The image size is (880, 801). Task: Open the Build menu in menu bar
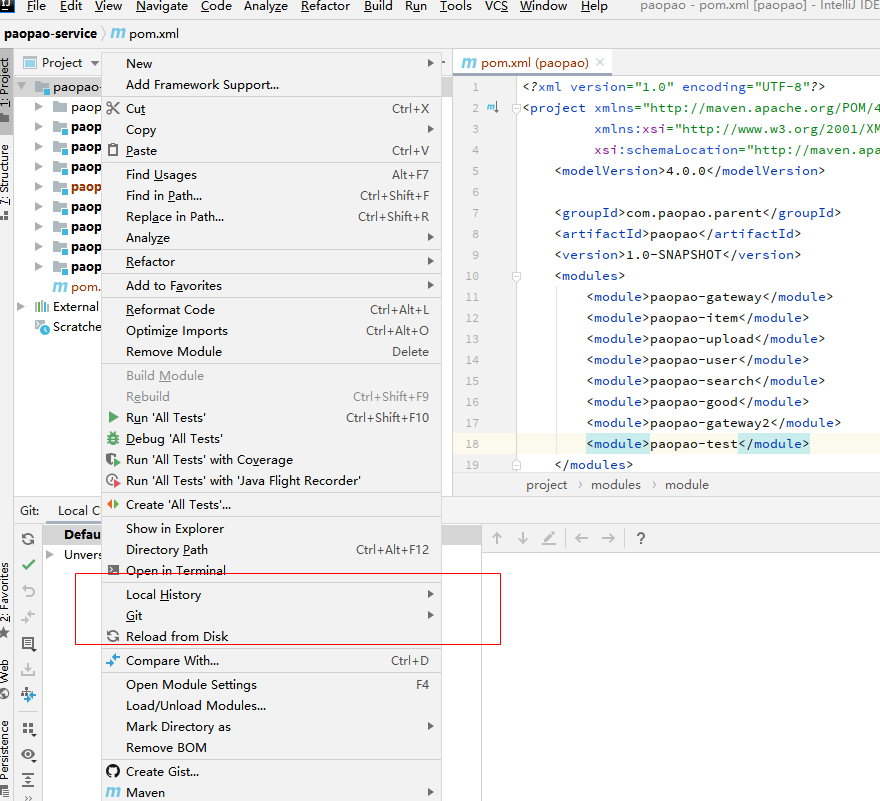tap(378, 6)
